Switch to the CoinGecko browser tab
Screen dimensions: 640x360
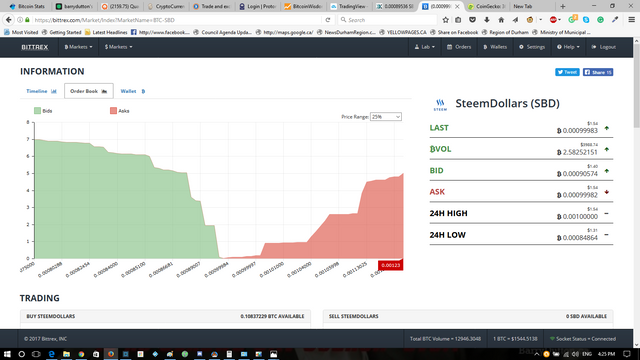(x=486, y=6)
